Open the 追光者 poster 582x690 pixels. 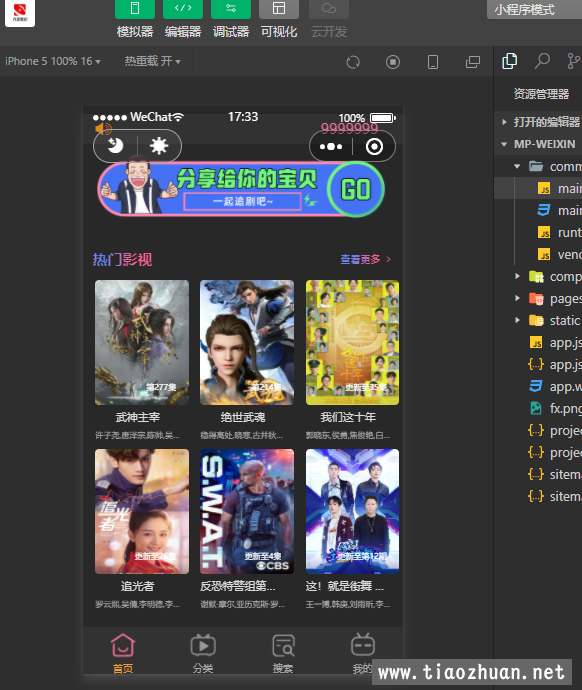pyautogui.click(x=142, y=511)
